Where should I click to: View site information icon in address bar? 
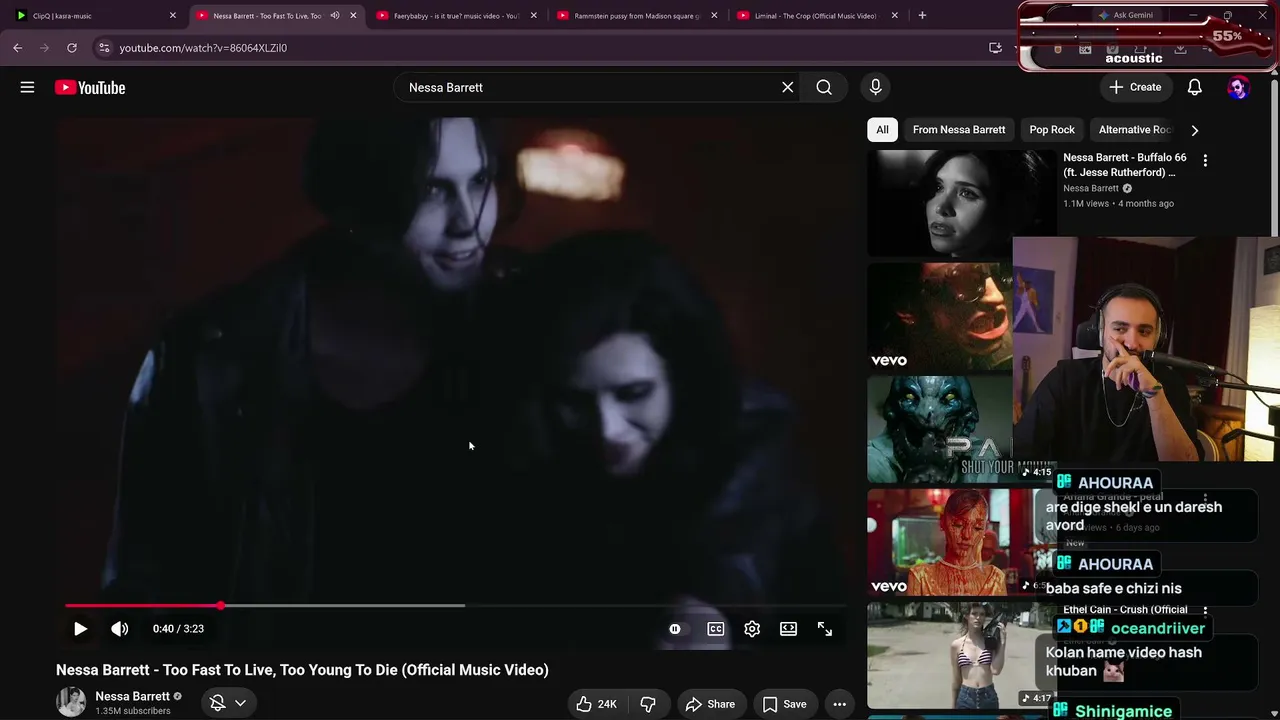pyautogui.click(x=104, y=48)
